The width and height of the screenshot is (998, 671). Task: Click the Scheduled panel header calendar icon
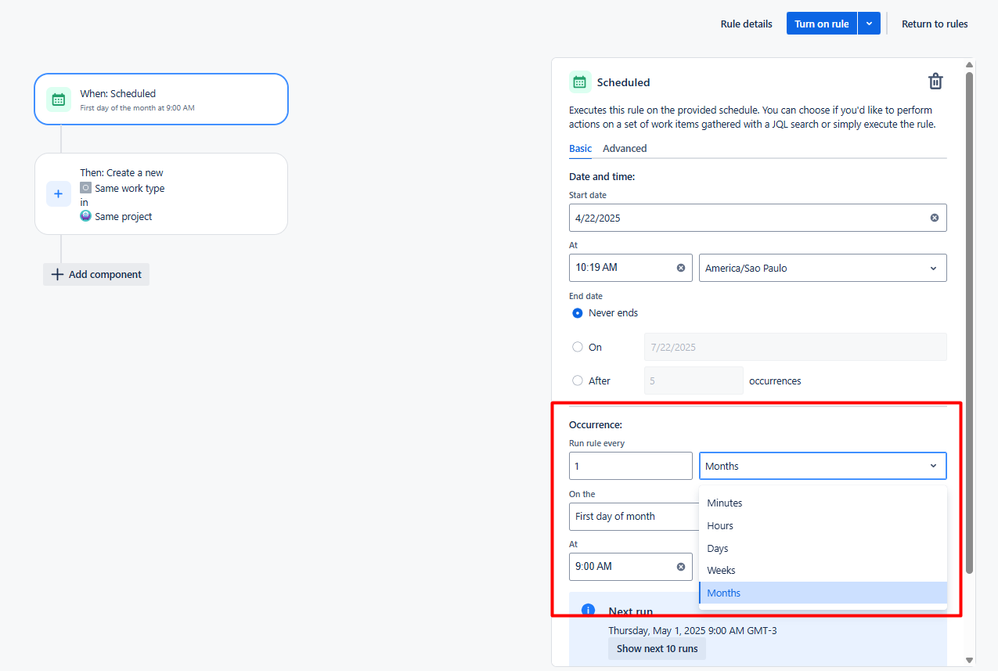[579, 82]
